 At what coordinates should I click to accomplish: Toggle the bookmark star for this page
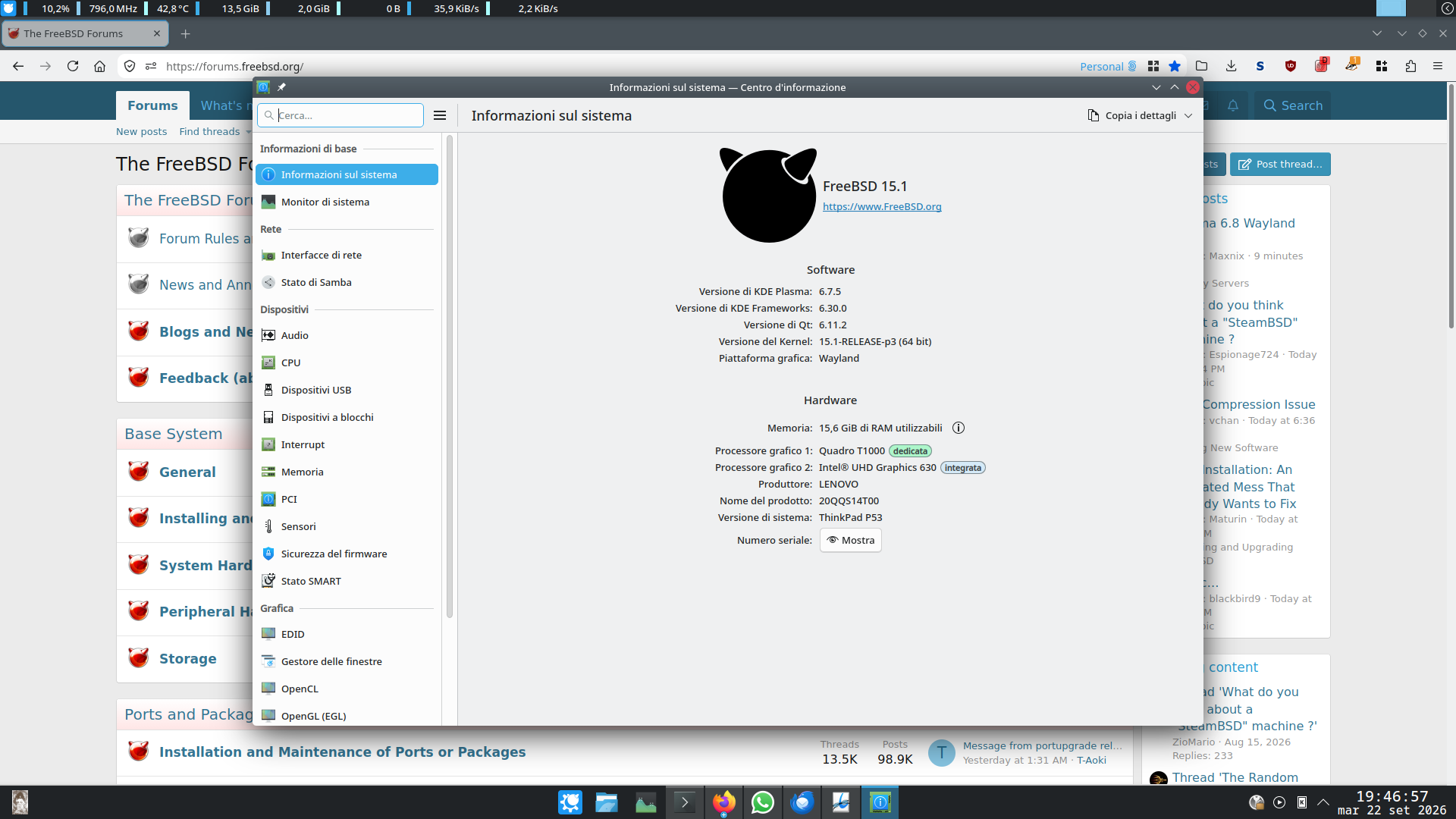tap(1175, 66)
